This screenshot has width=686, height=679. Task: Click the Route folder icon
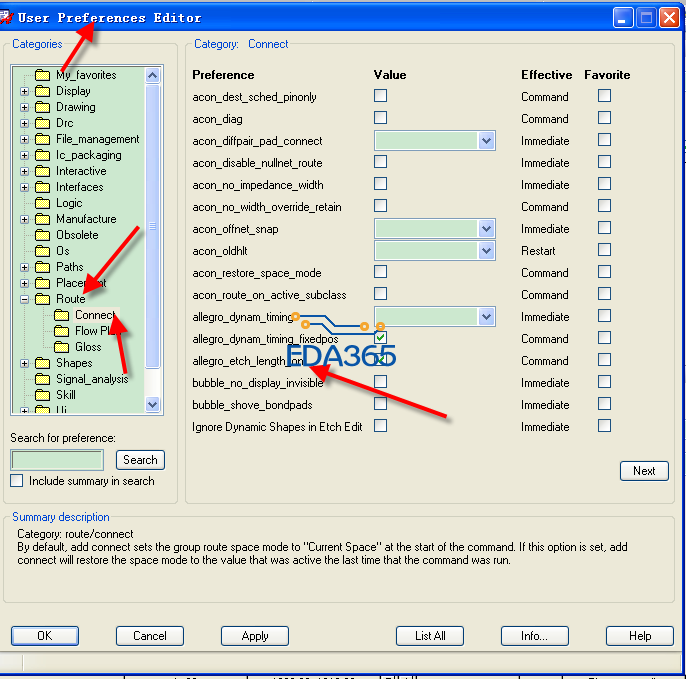click(x=42, y=299)
